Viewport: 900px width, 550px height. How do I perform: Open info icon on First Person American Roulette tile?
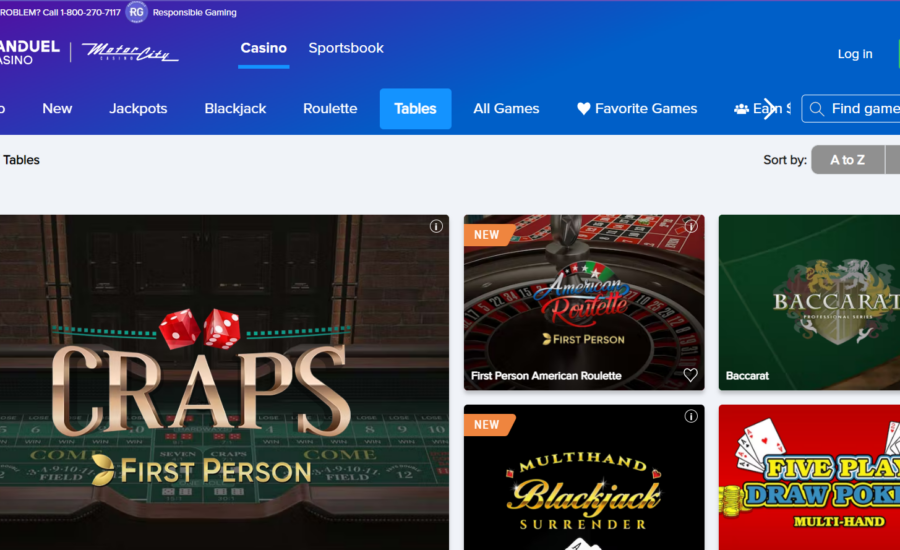(x=691, y=226)
